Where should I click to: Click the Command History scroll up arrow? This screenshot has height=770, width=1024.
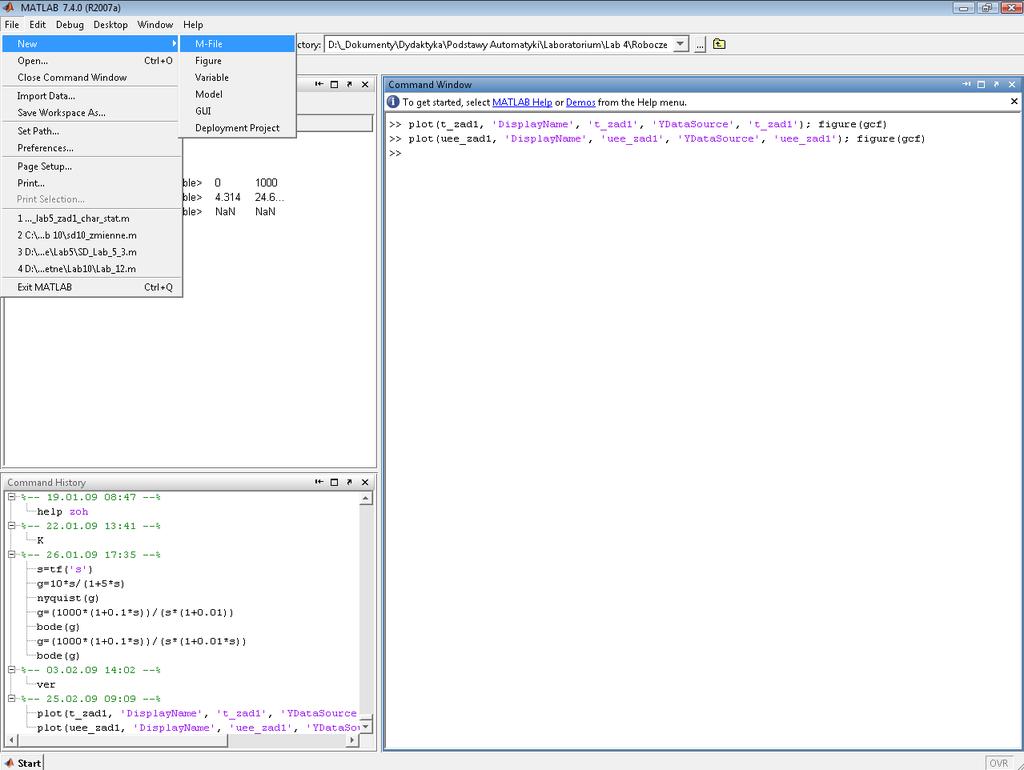(x=366, y=499)
